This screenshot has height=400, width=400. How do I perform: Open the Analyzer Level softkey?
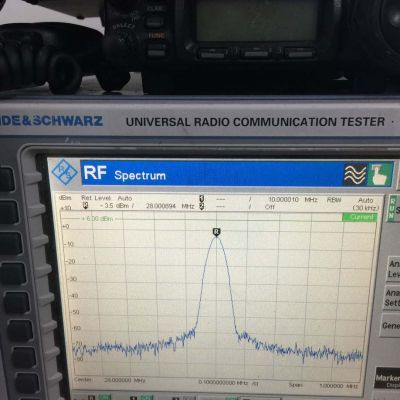pyautogui.click(x=394, y=269)
